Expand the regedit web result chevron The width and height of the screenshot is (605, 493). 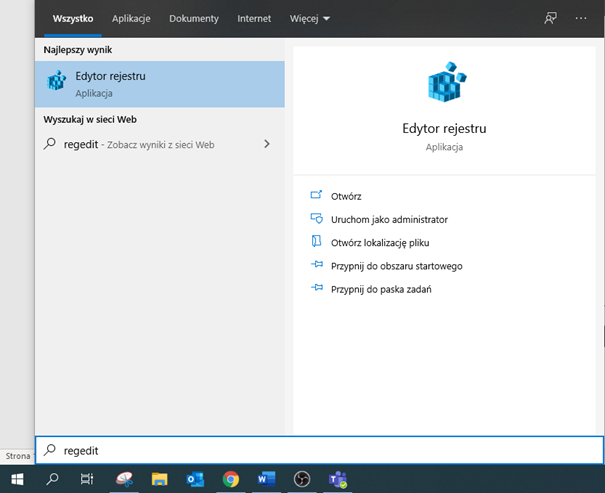pyautogui.click(x=266, y=144)
